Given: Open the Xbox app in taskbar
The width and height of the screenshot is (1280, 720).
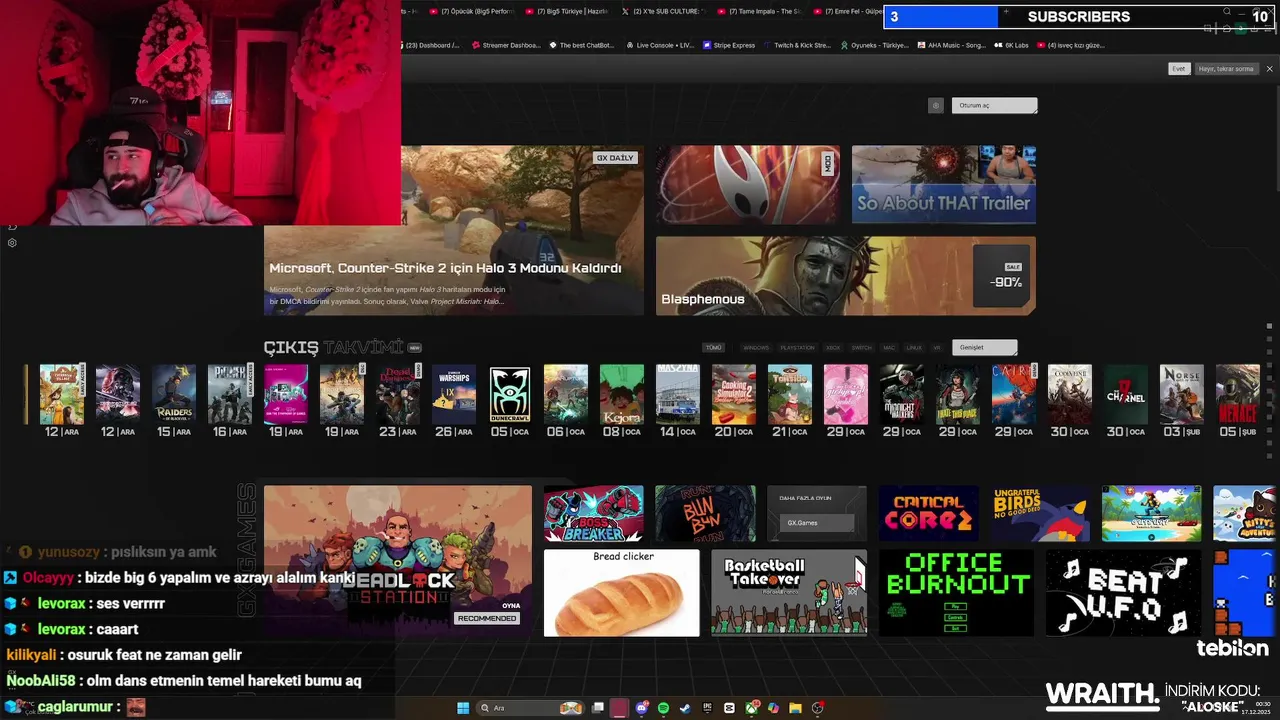Looking at the screenshot, I should pyautogui.click(x=751, y=708).
